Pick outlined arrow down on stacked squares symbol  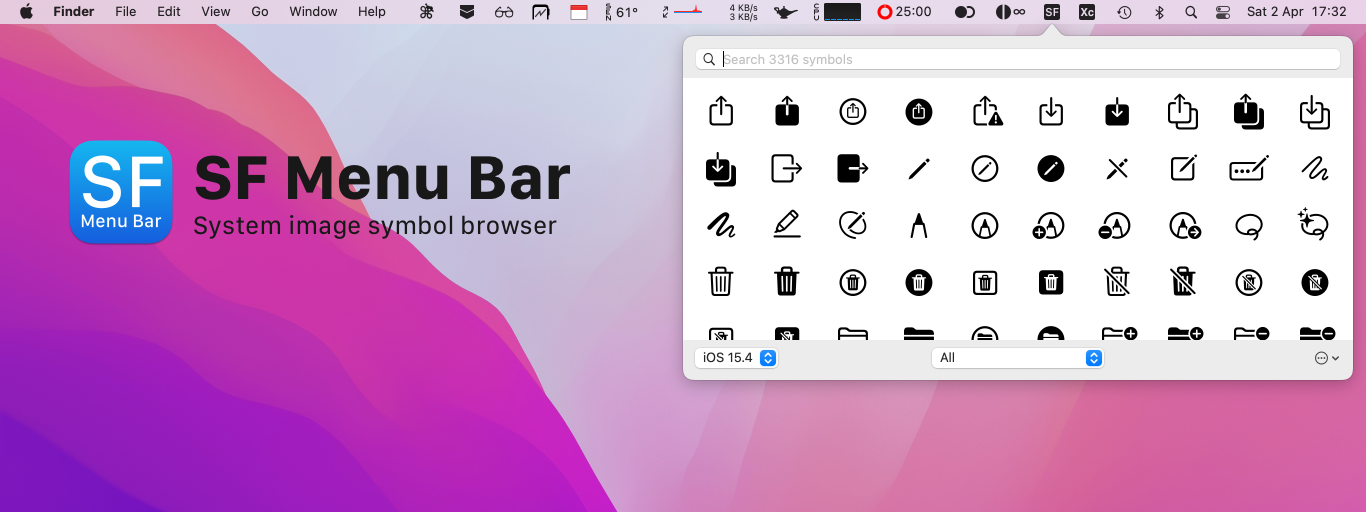pyautogui.click(x=1315, y=111)
